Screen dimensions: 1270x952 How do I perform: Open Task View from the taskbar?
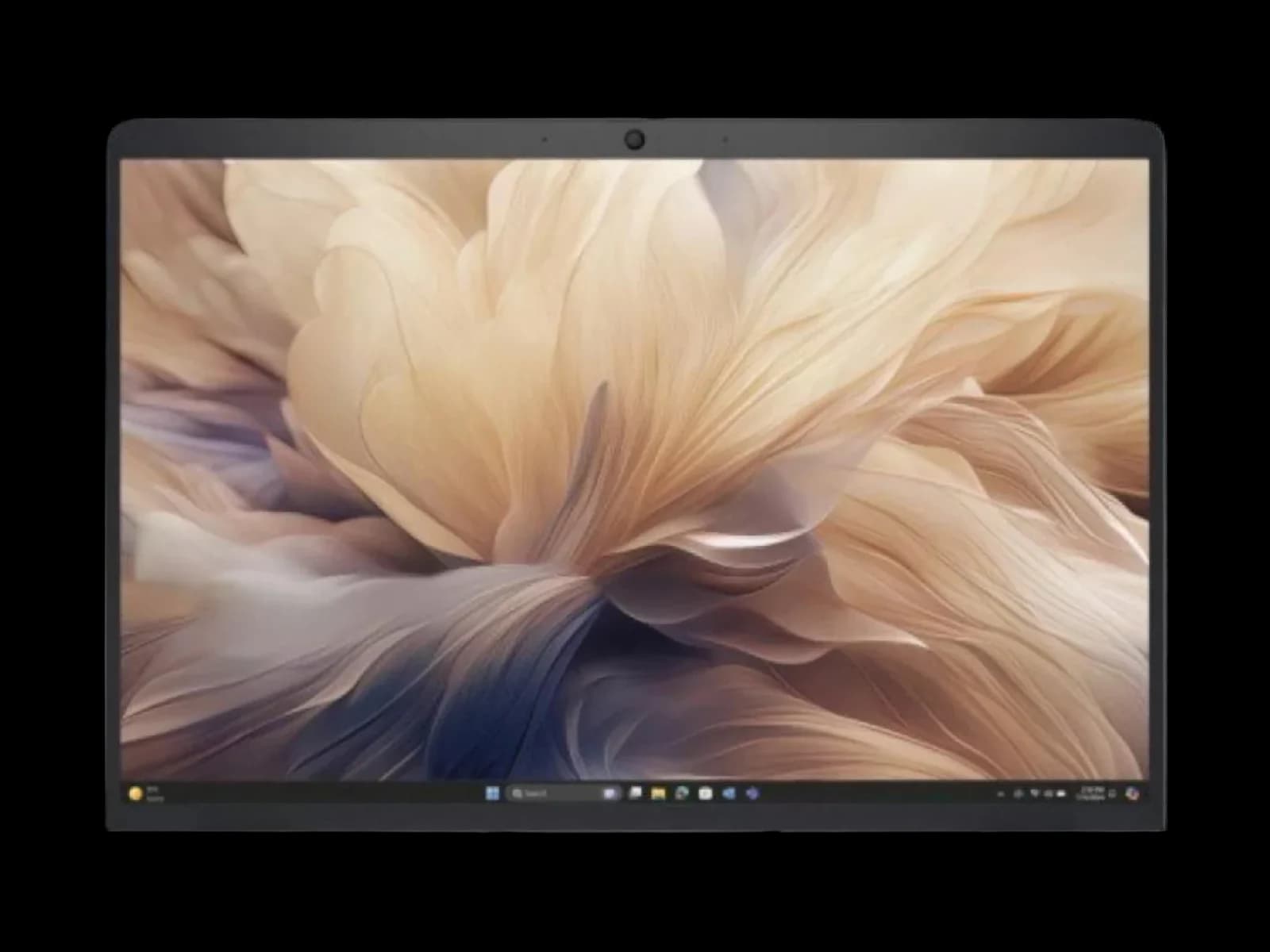click(635, 793)
